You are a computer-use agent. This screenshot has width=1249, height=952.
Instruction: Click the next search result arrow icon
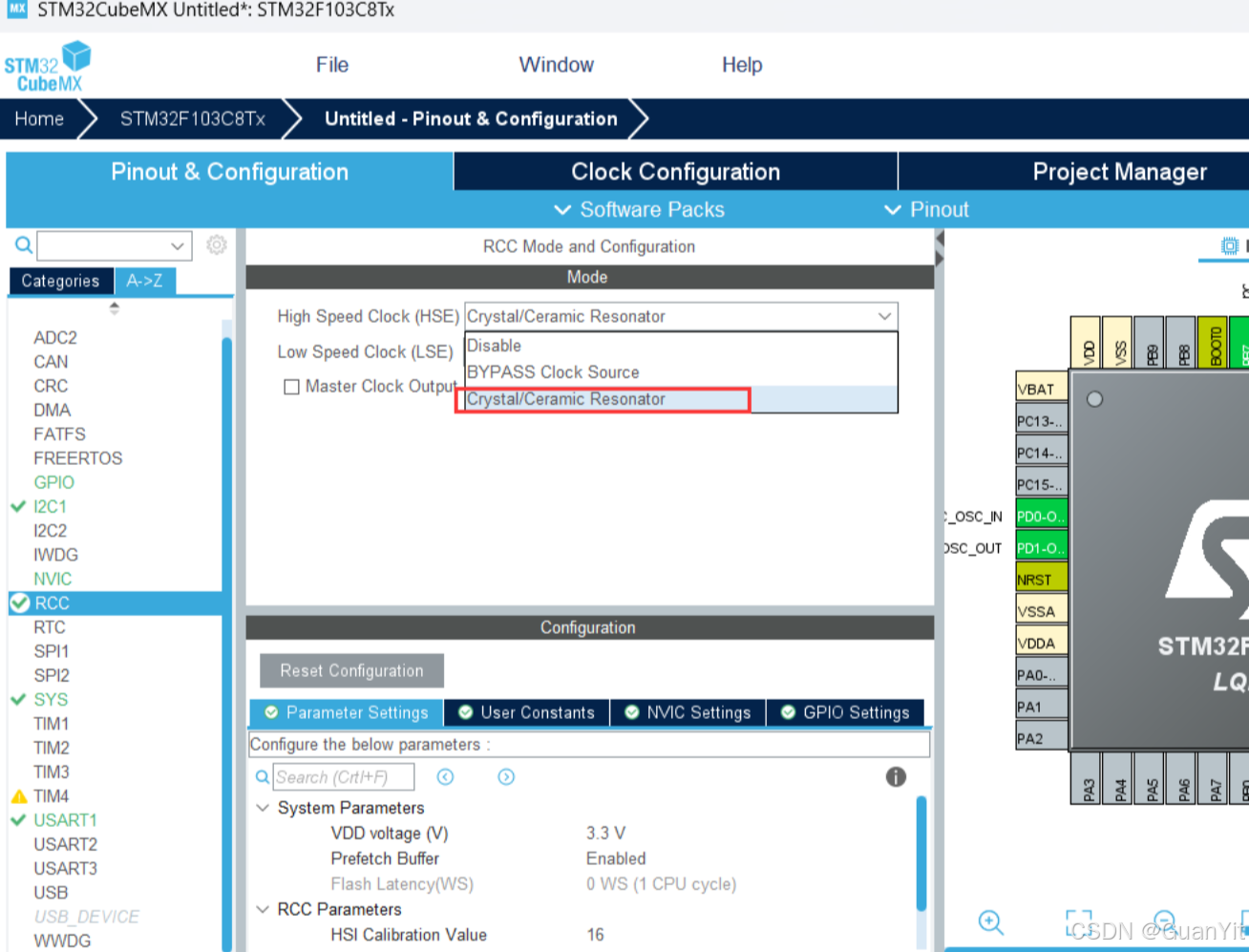click(x=506, y=777)
